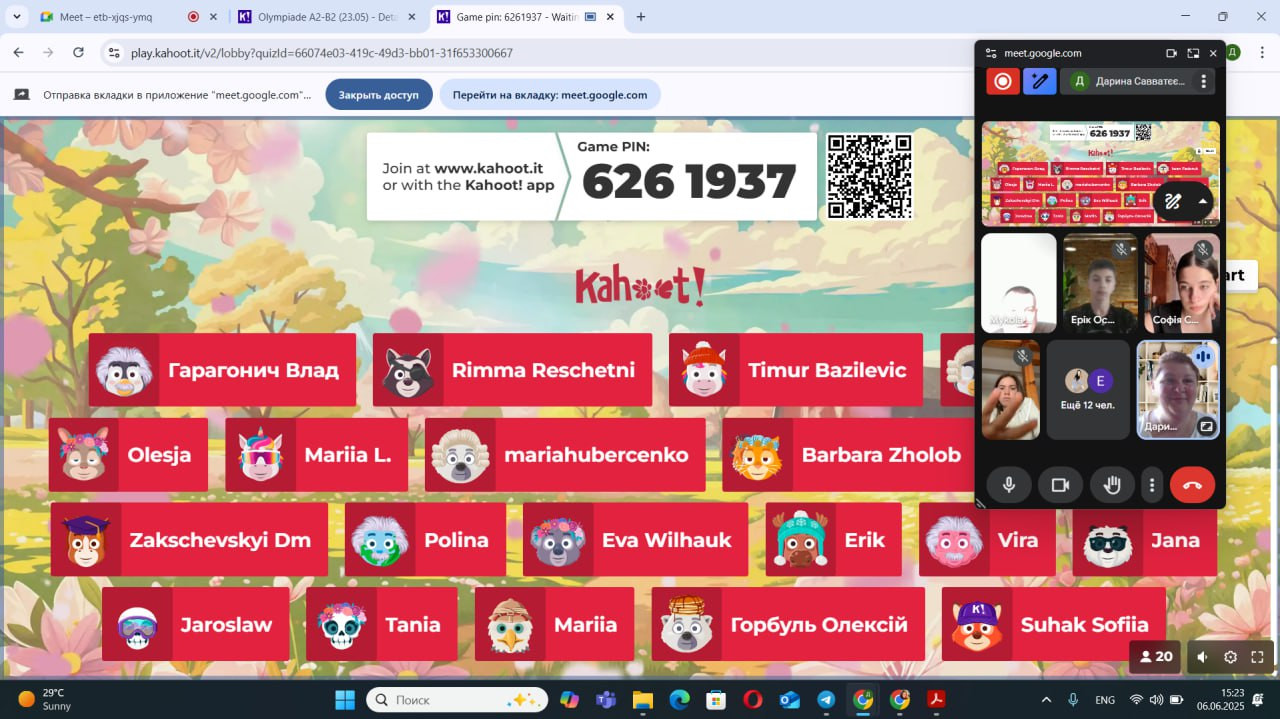Select the Game pin: 6261937 tab

(x=526, y=17)
